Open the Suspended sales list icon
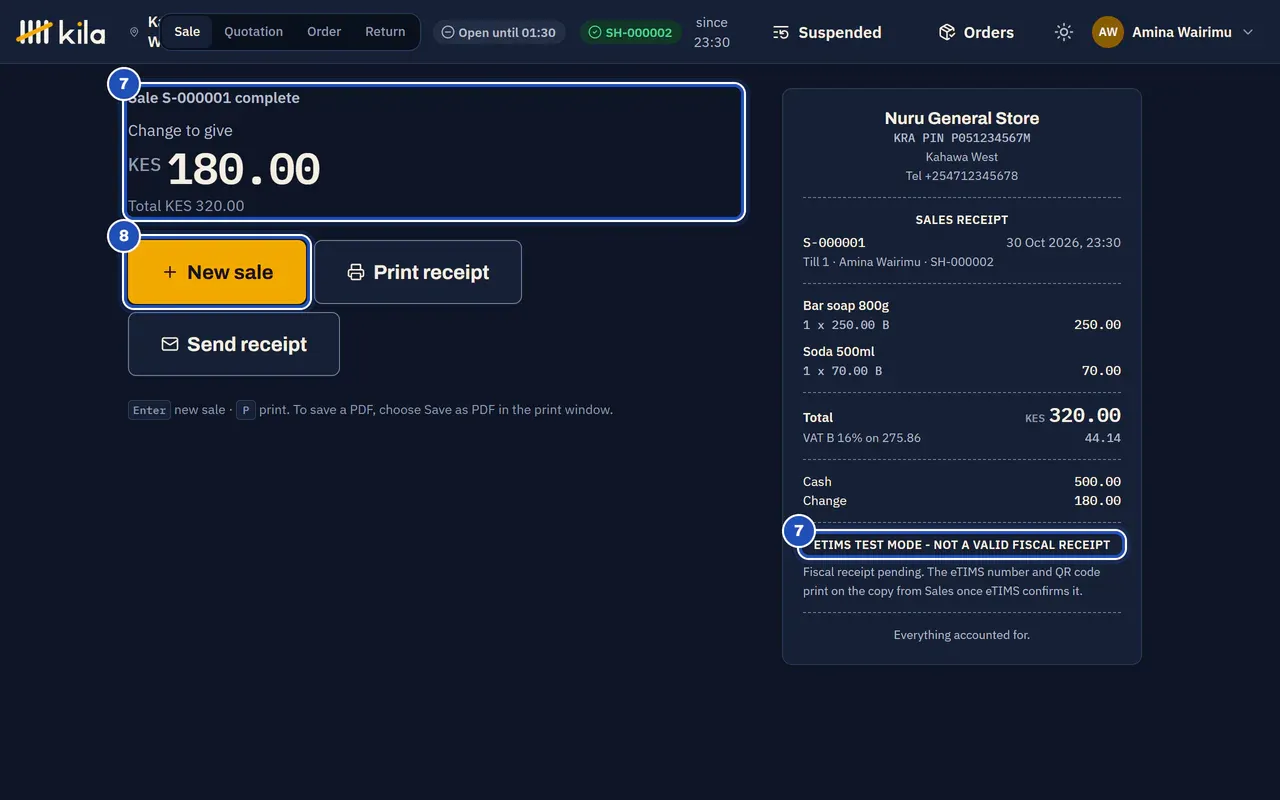Image resolution: width=1280 pixels, height=800 pixels. pyautogui.click(x=781, y=32)
